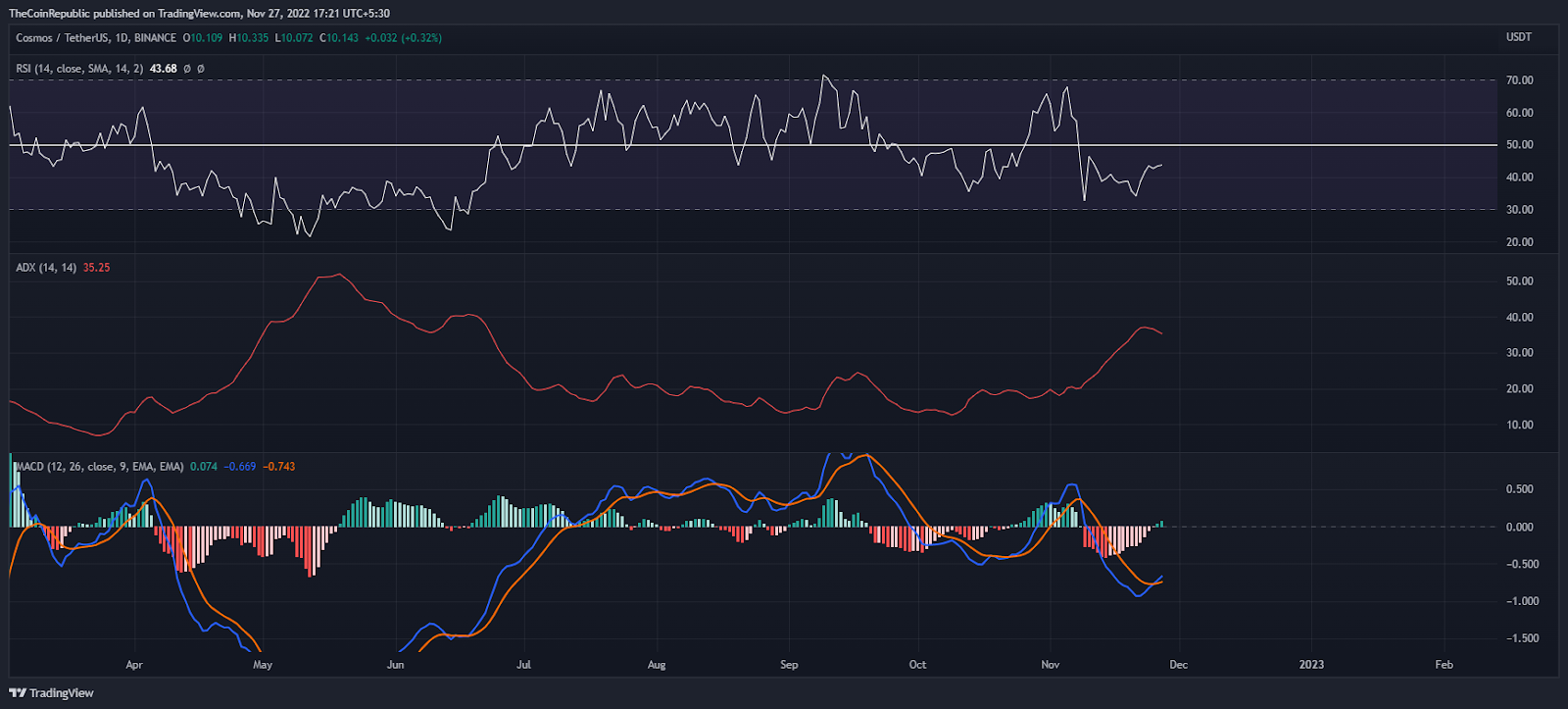The width and height of the screenshot is (1568, 709).
Task: Click the change value +0.032 (+0.32%)
Action: 403,38
